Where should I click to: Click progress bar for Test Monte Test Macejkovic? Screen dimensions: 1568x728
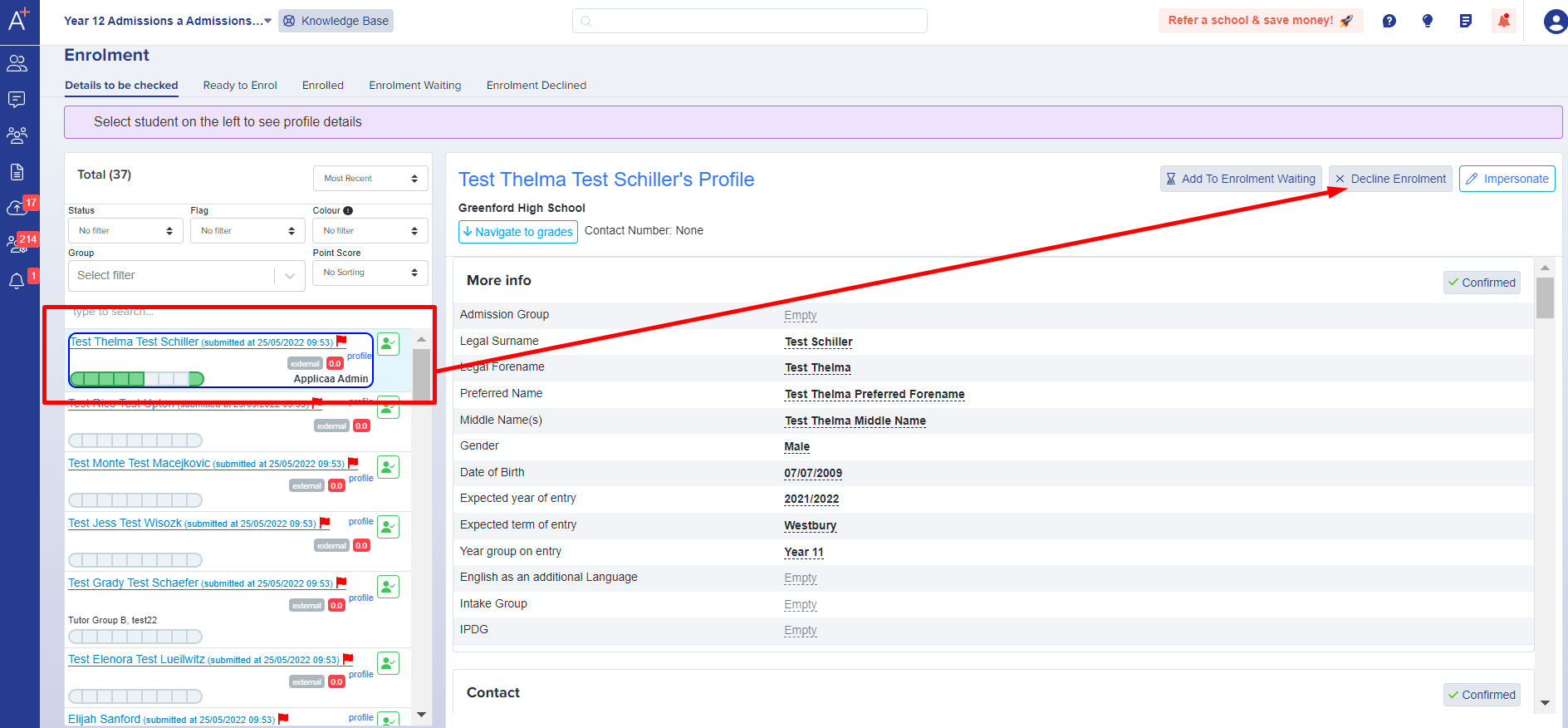tap(135, 500)
